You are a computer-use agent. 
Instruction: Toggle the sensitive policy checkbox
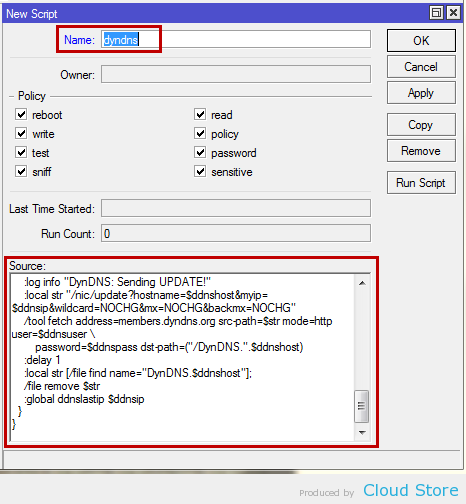coord(200,171)
